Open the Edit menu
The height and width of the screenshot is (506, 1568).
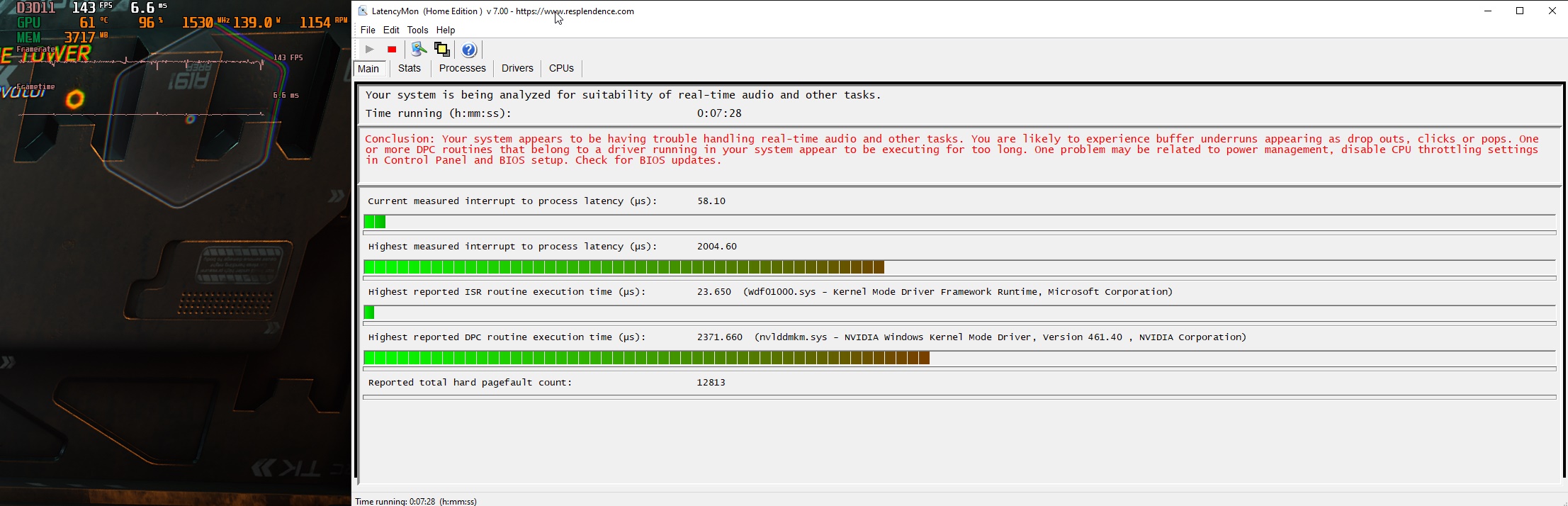pyautogui.click(x=391, y=30)
